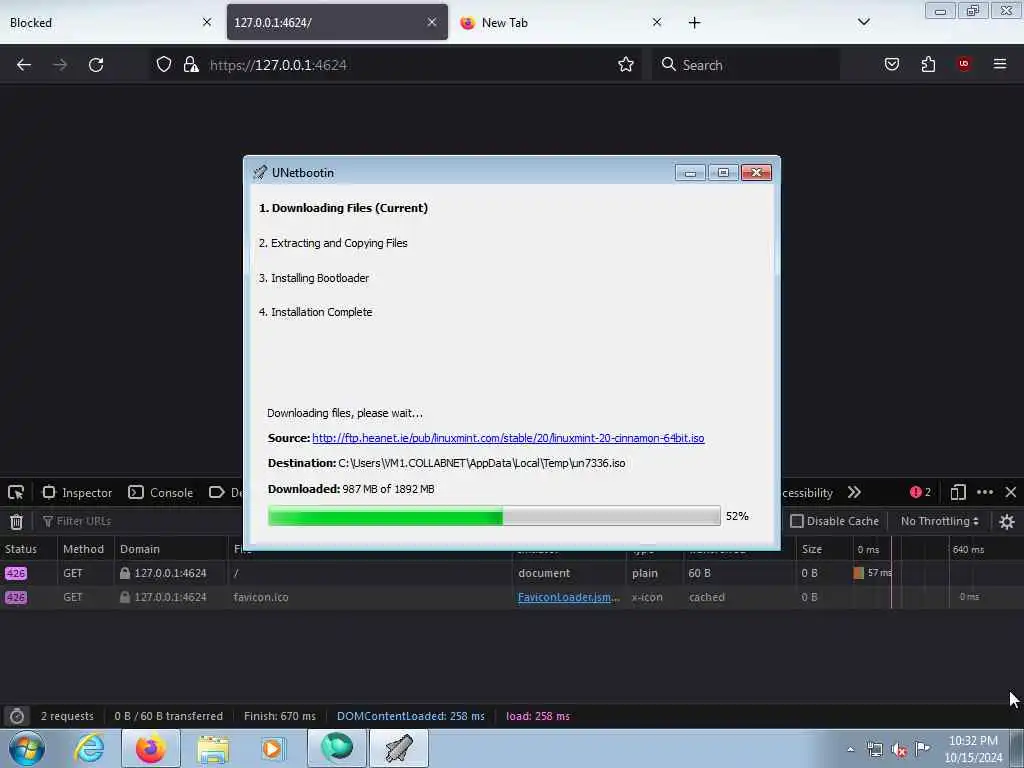Screen dimensions: 1024x768
Task: Sort by the Method column header
Action: pos(86,549)
